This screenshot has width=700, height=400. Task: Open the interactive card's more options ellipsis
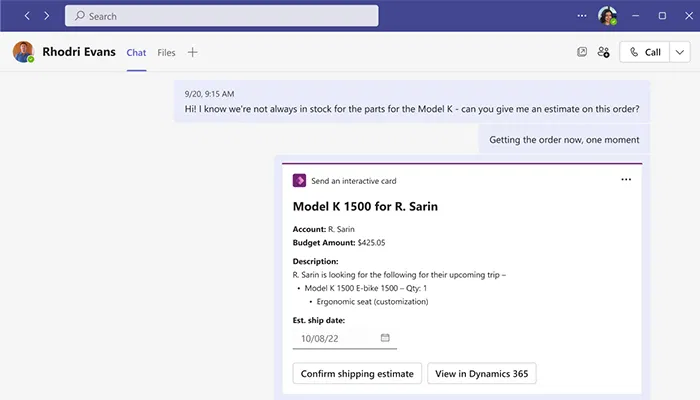pos(626,180)
